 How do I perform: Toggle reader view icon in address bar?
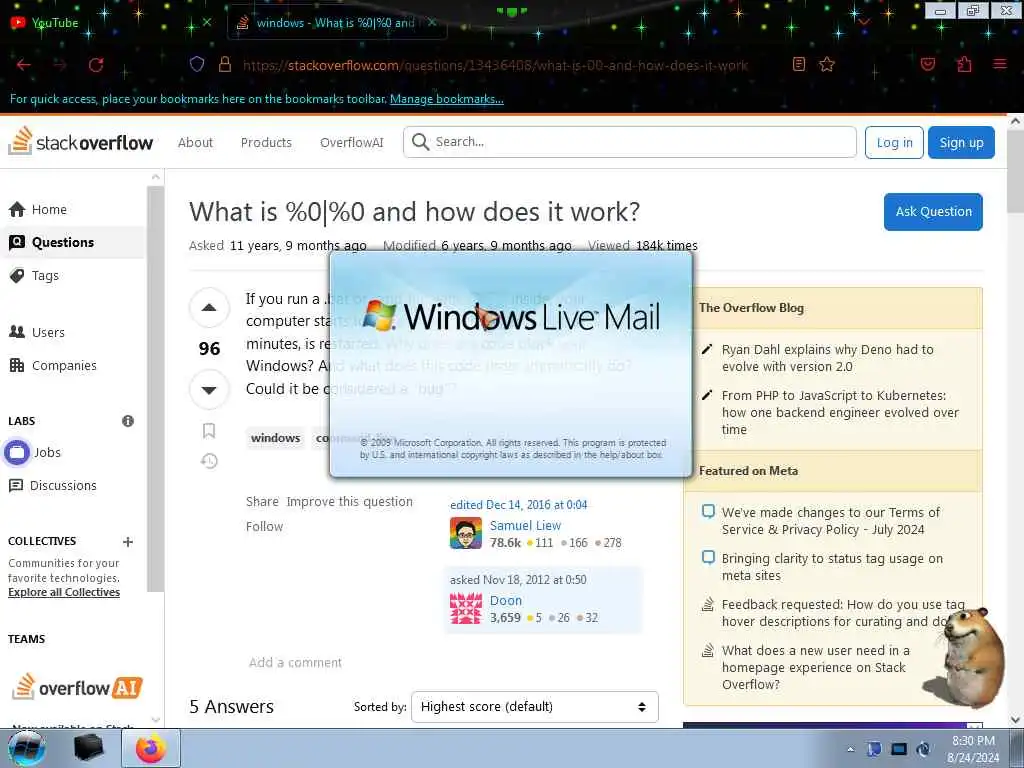point(799,64)
